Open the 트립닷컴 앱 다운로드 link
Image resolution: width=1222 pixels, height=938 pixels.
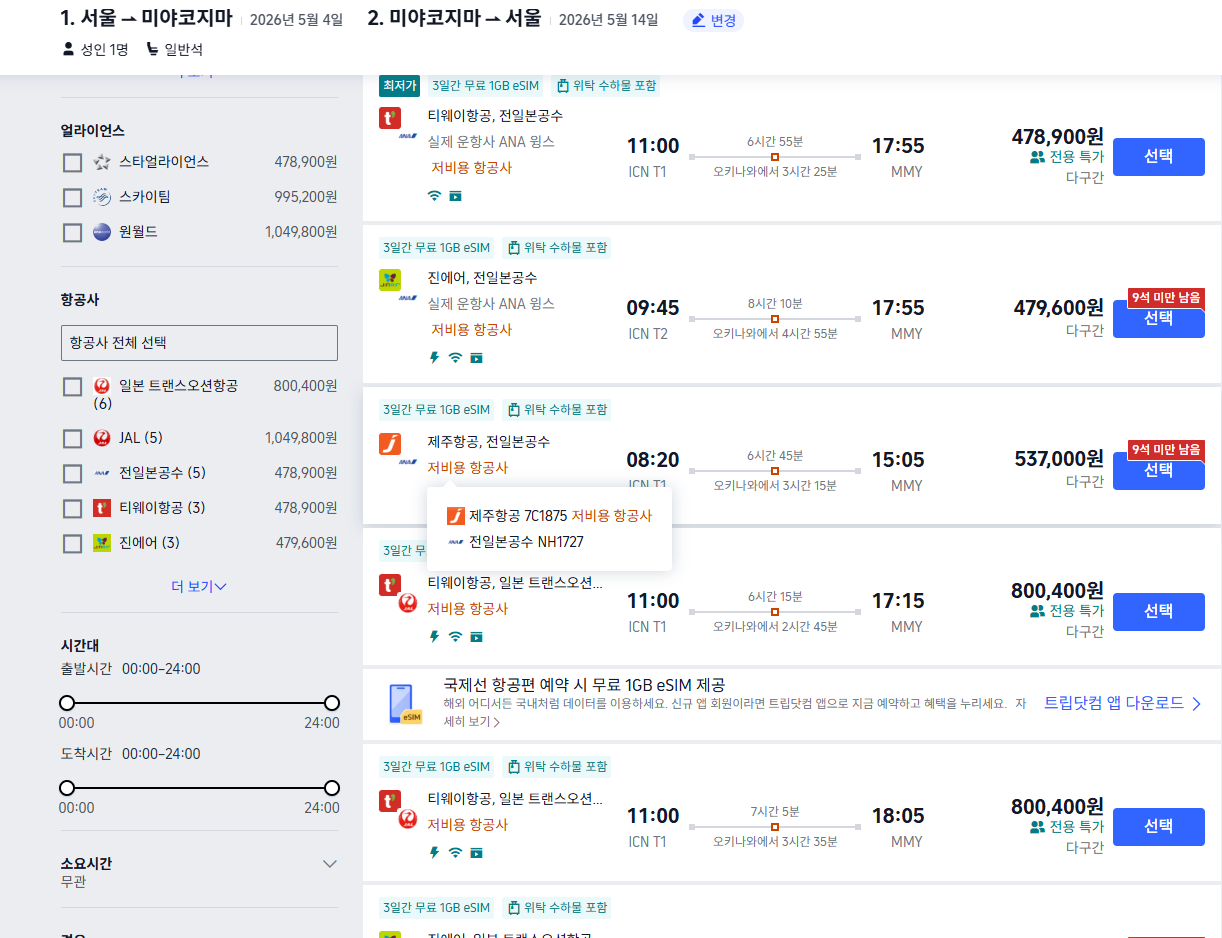point(1122,703)
